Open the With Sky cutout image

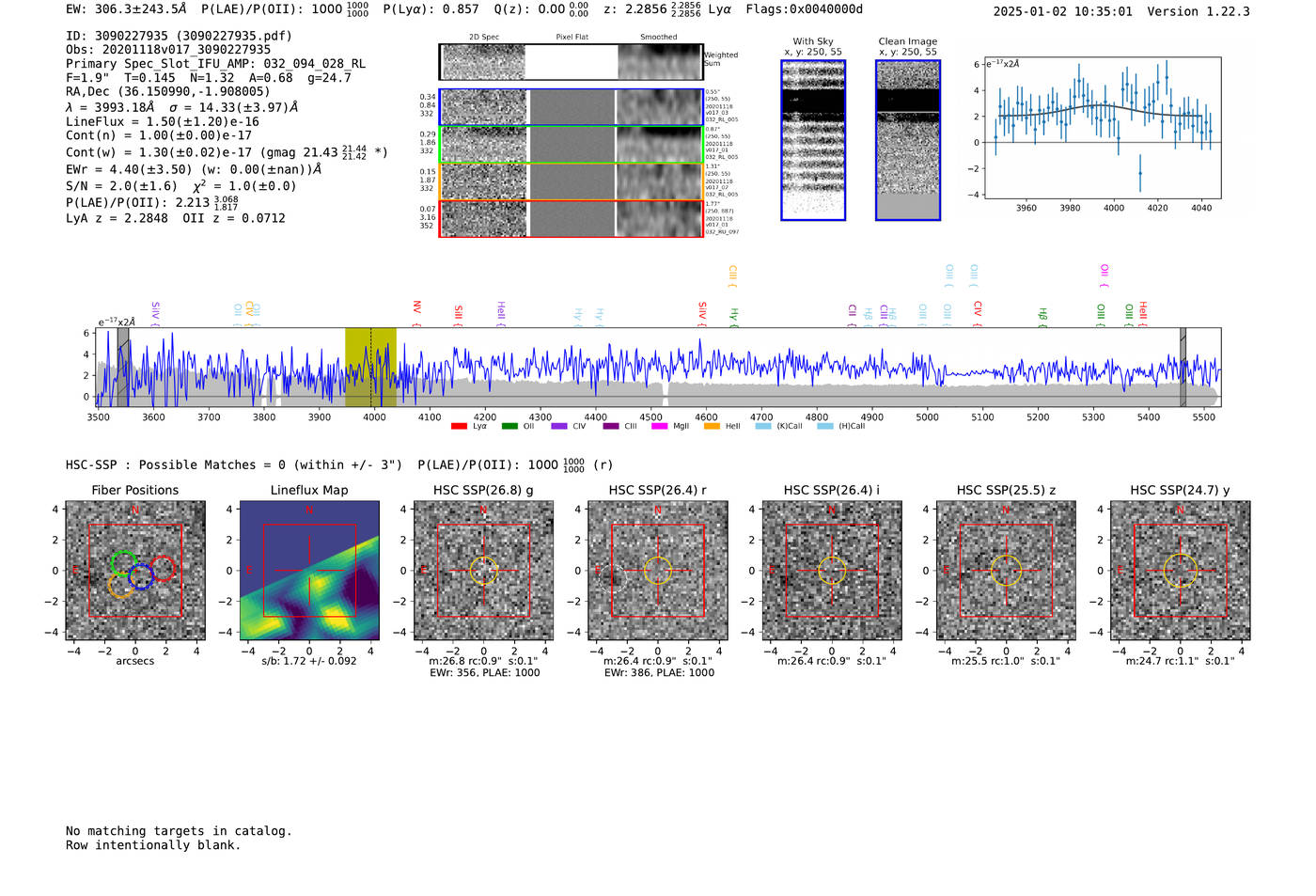tap(813, 140)
